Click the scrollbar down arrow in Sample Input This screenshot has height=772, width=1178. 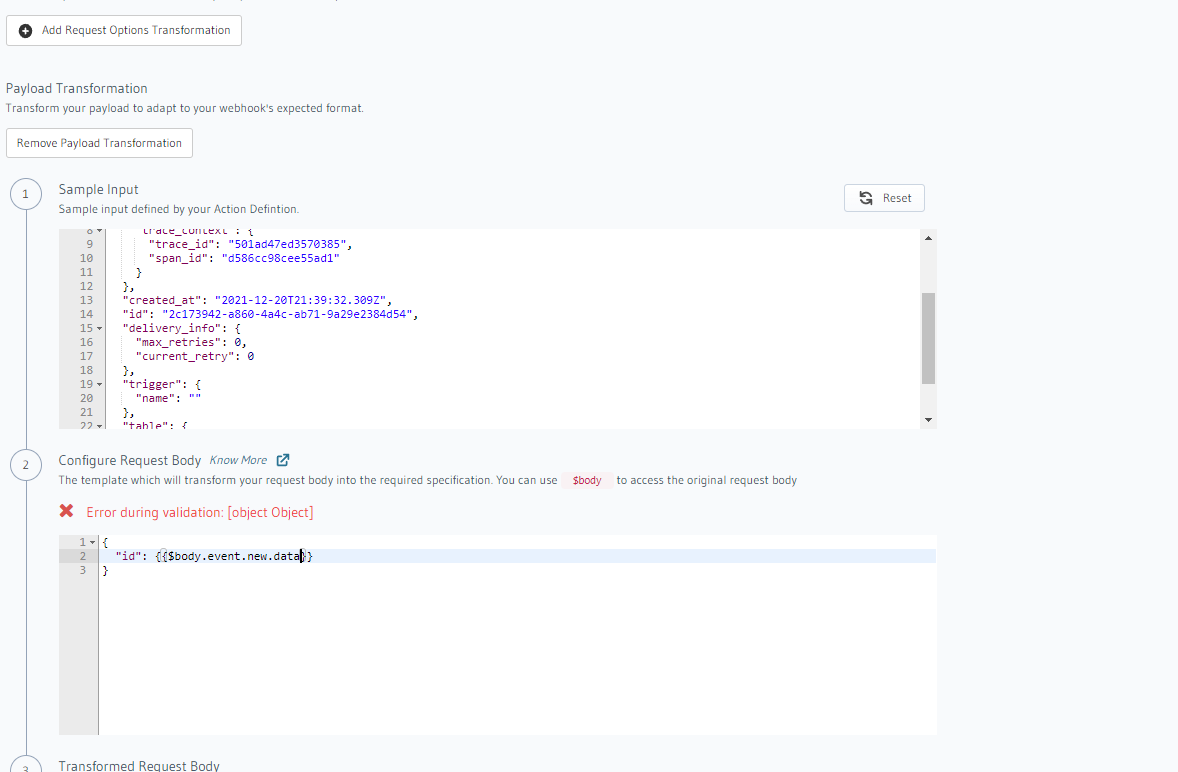[x=928, y=419]
